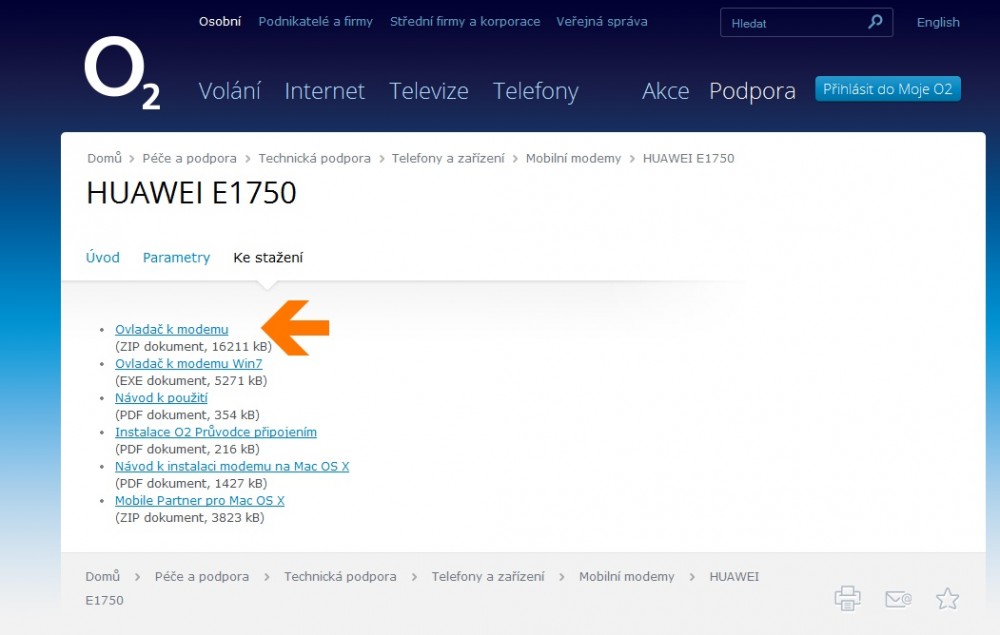
Task: Click the favorite star icon
Action: 947,598
